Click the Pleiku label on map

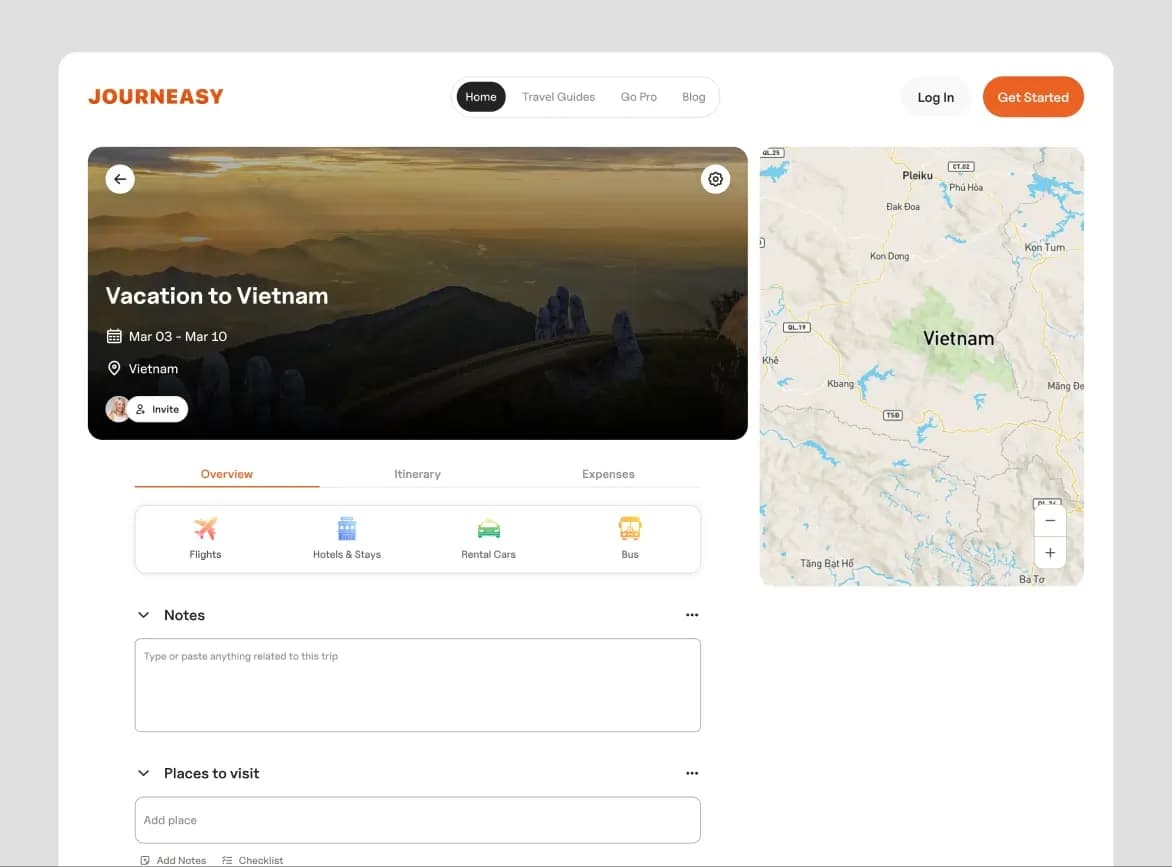pos(917,176)
